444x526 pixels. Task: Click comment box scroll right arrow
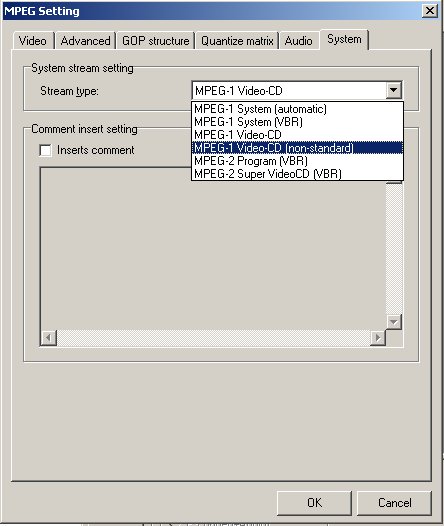pos(378,337)
